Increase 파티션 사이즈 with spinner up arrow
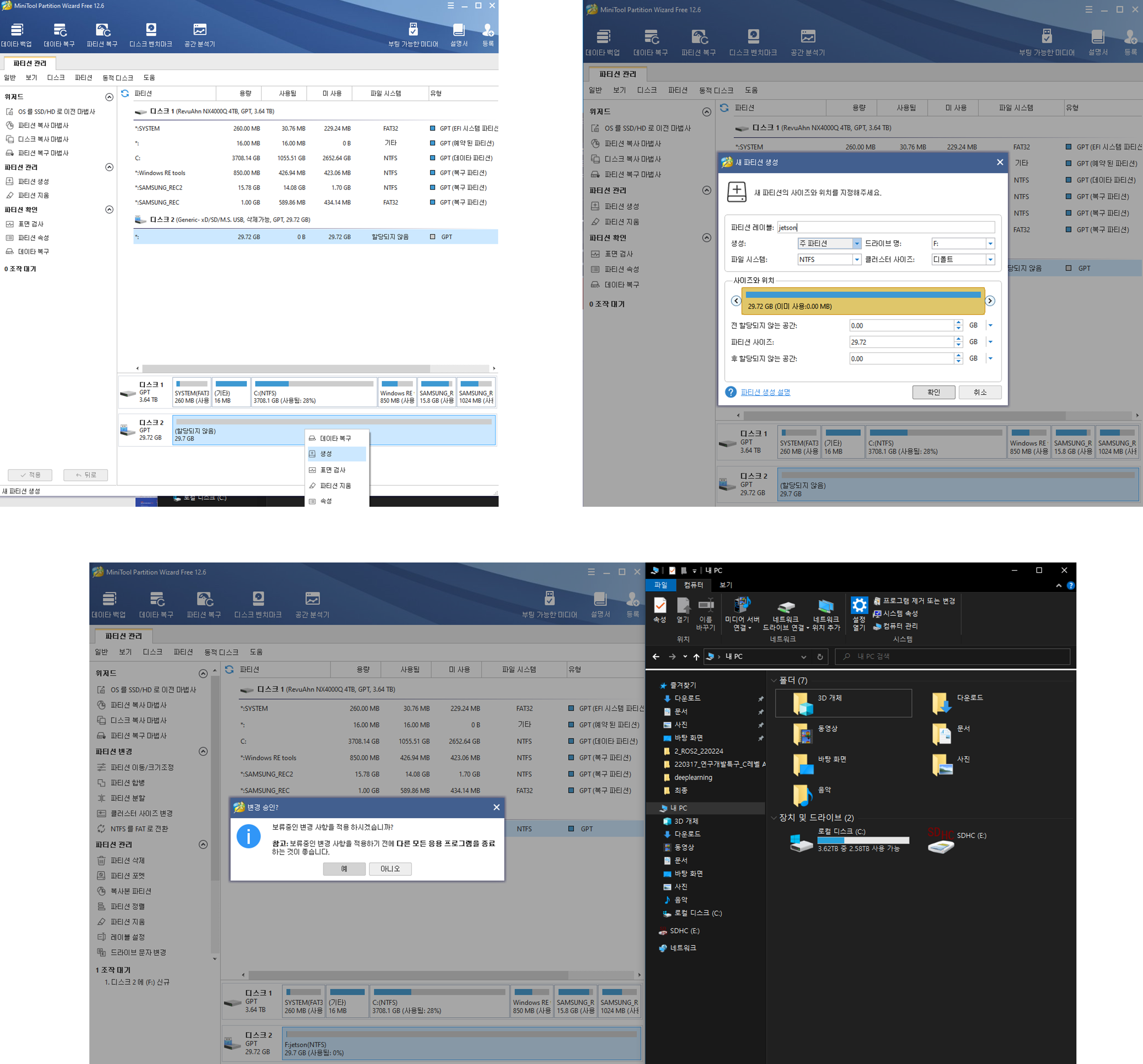 pos(958,339)
